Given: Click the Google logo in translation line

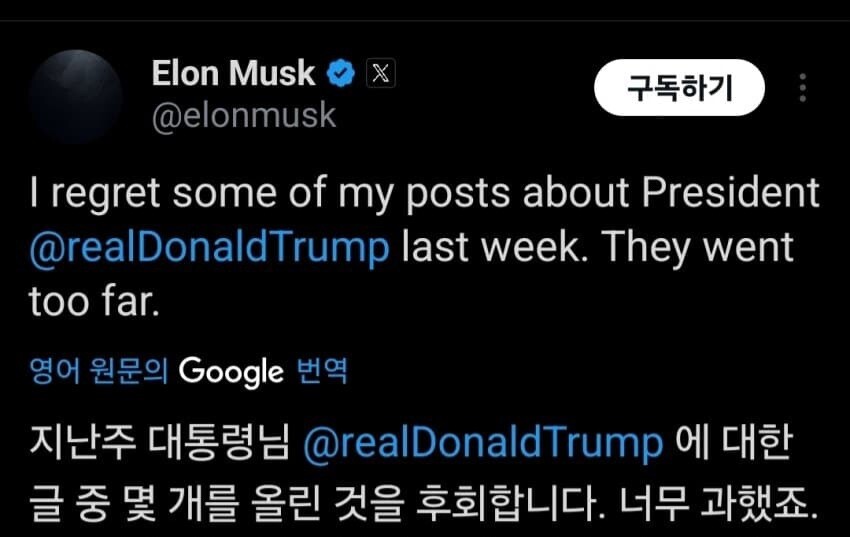Looking at the screenshot, I should 230,372.
